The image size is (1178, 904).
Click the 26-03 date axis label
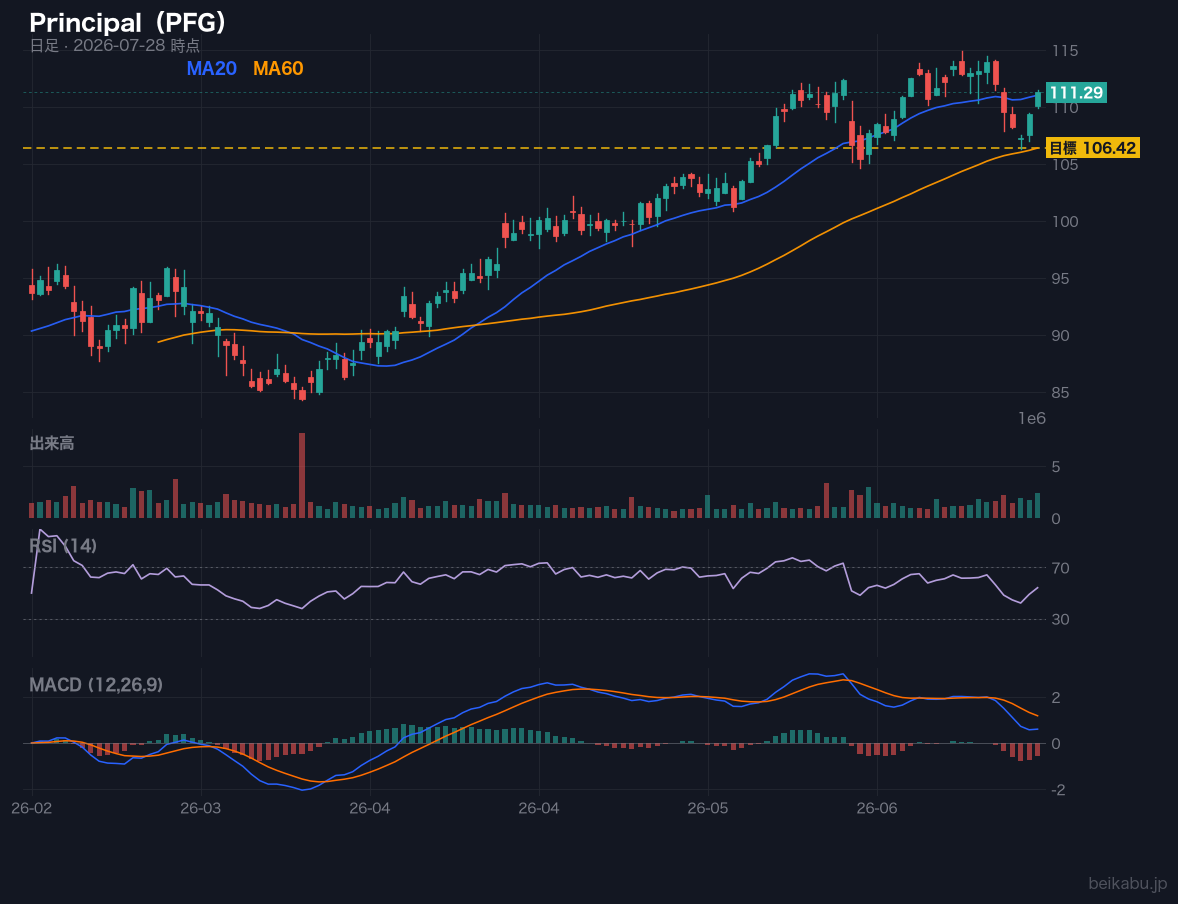point(201,808)
